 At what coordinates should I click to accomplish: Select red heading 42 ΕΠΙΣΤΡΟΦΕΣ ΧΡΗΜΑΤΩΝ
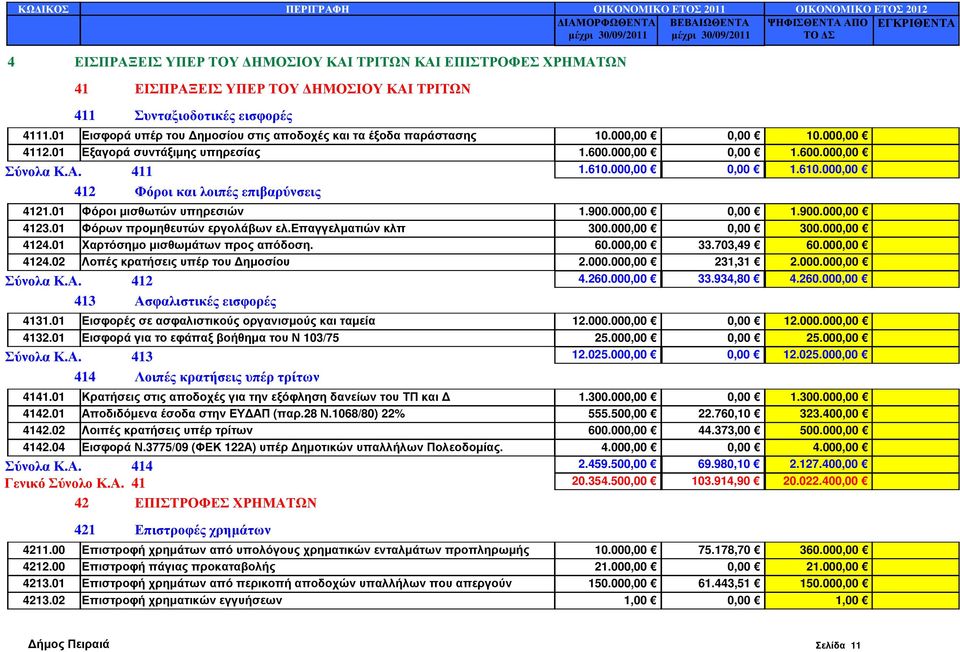[195, 503]
